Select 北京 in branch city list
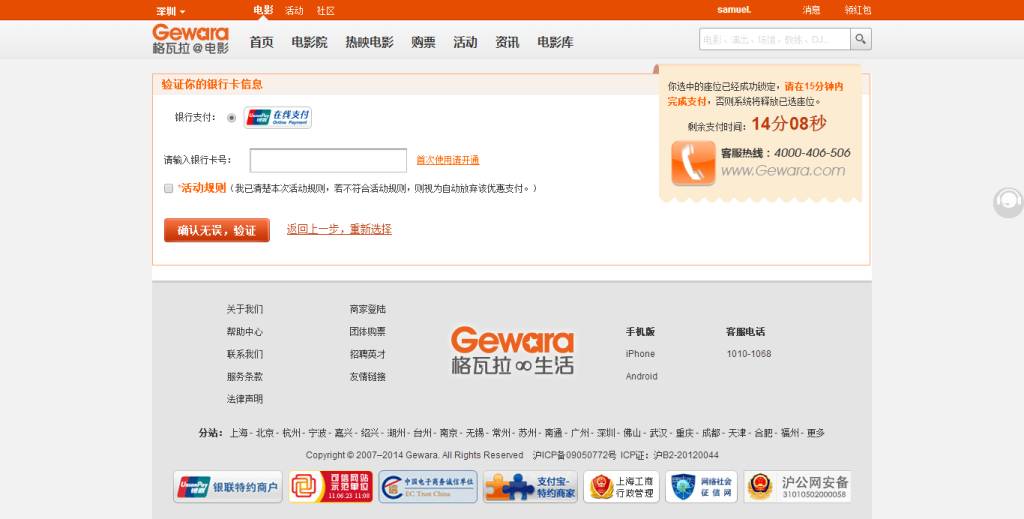Image resolution: width=1024 pixels, height=519 pixels. click(265, 433)
